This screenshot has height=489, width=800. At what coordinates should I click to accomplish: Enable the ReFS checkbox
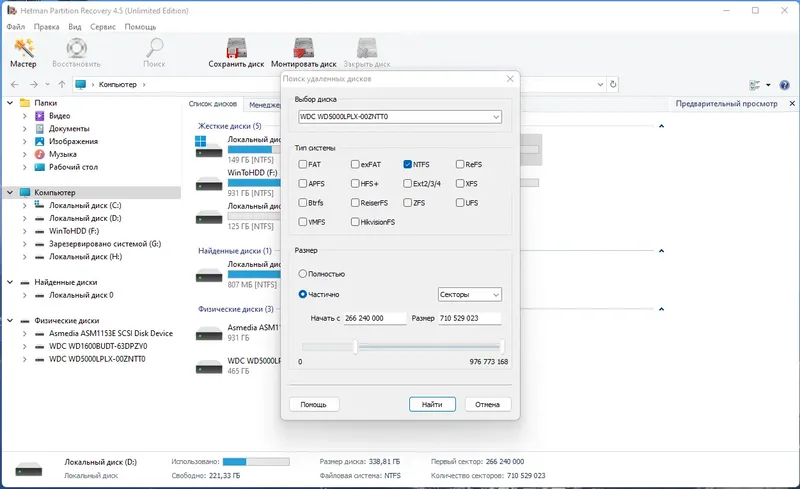pyautogui.click(x=460, y=164)
